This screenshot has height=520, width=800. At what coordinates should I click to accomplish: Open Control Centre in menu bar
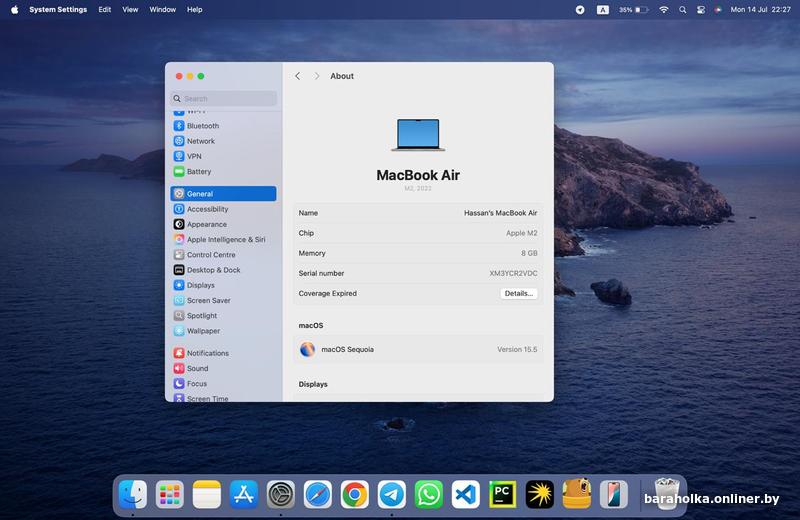(x=701, y=10)
